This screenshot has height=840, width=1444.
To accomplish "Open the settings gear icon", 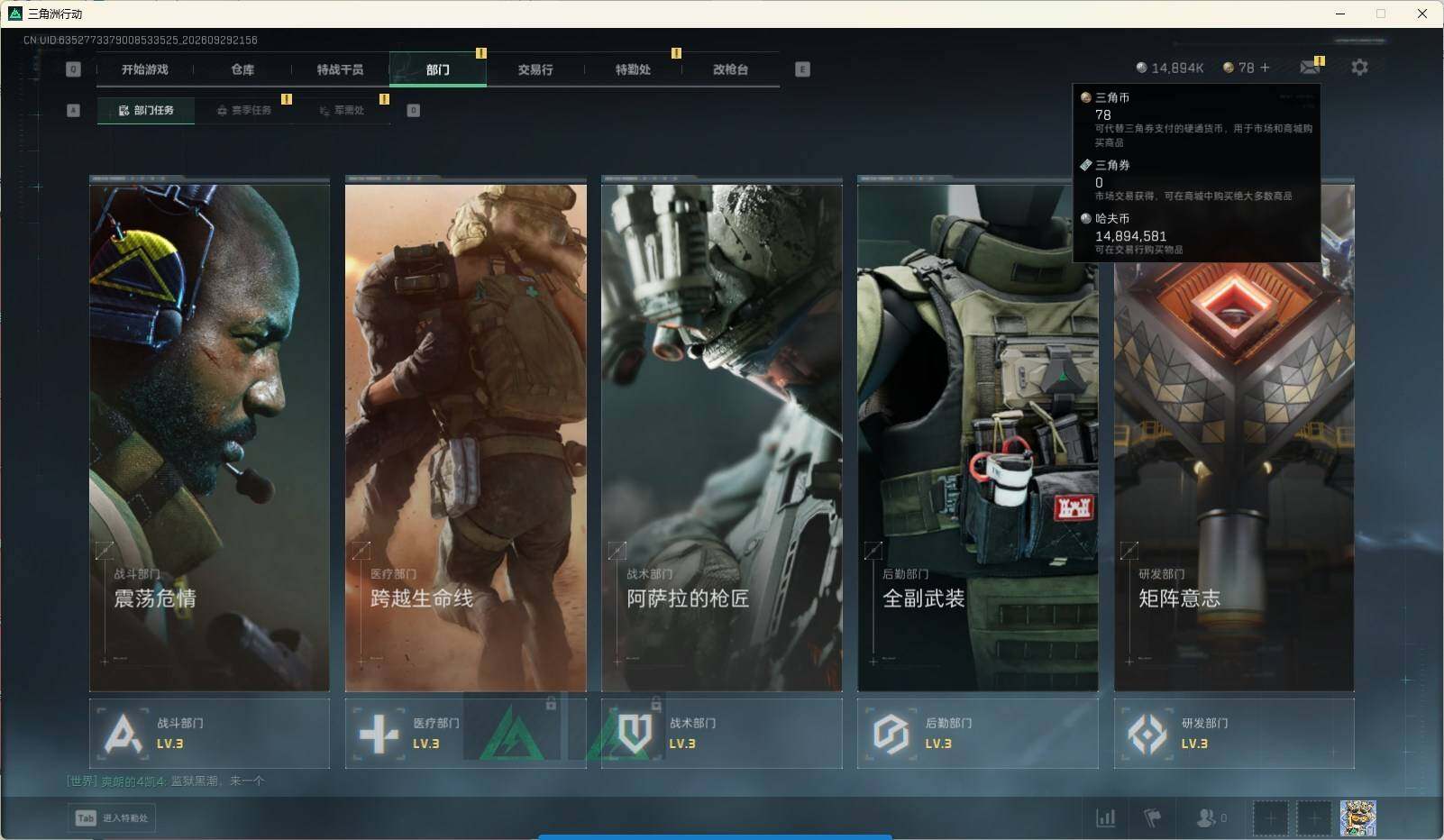I will point(1359,68).
